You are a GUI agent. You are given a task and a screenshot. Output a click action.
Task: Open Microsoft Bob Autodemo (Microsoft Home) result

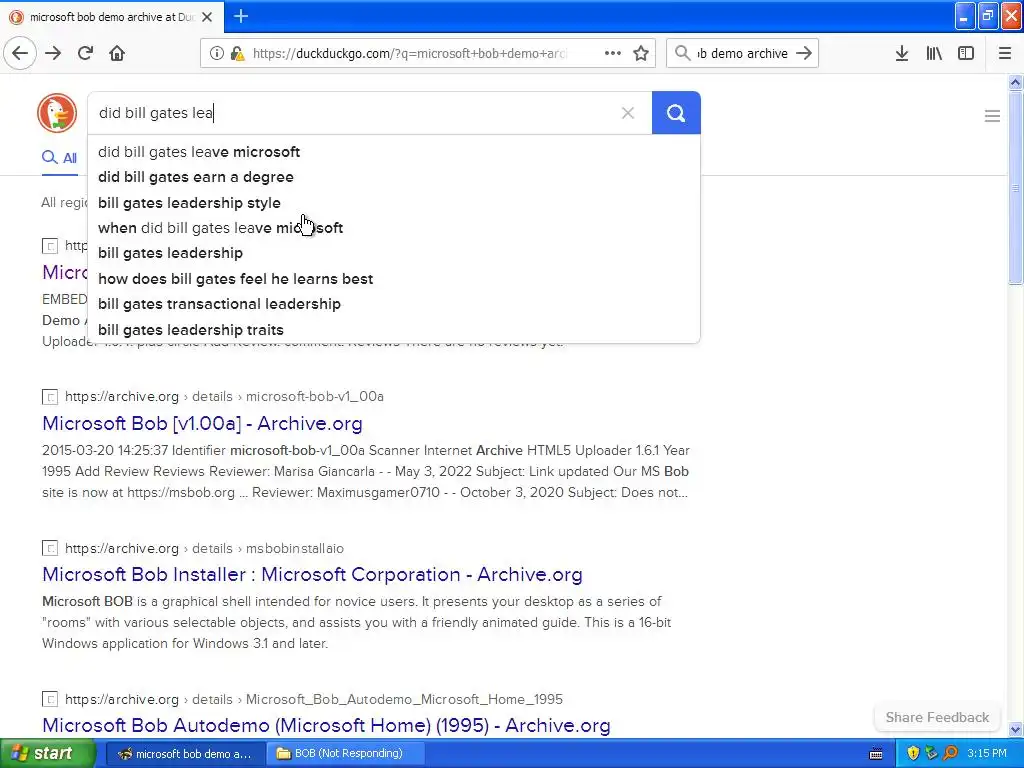pyautogui.click(x=327, y=726)
